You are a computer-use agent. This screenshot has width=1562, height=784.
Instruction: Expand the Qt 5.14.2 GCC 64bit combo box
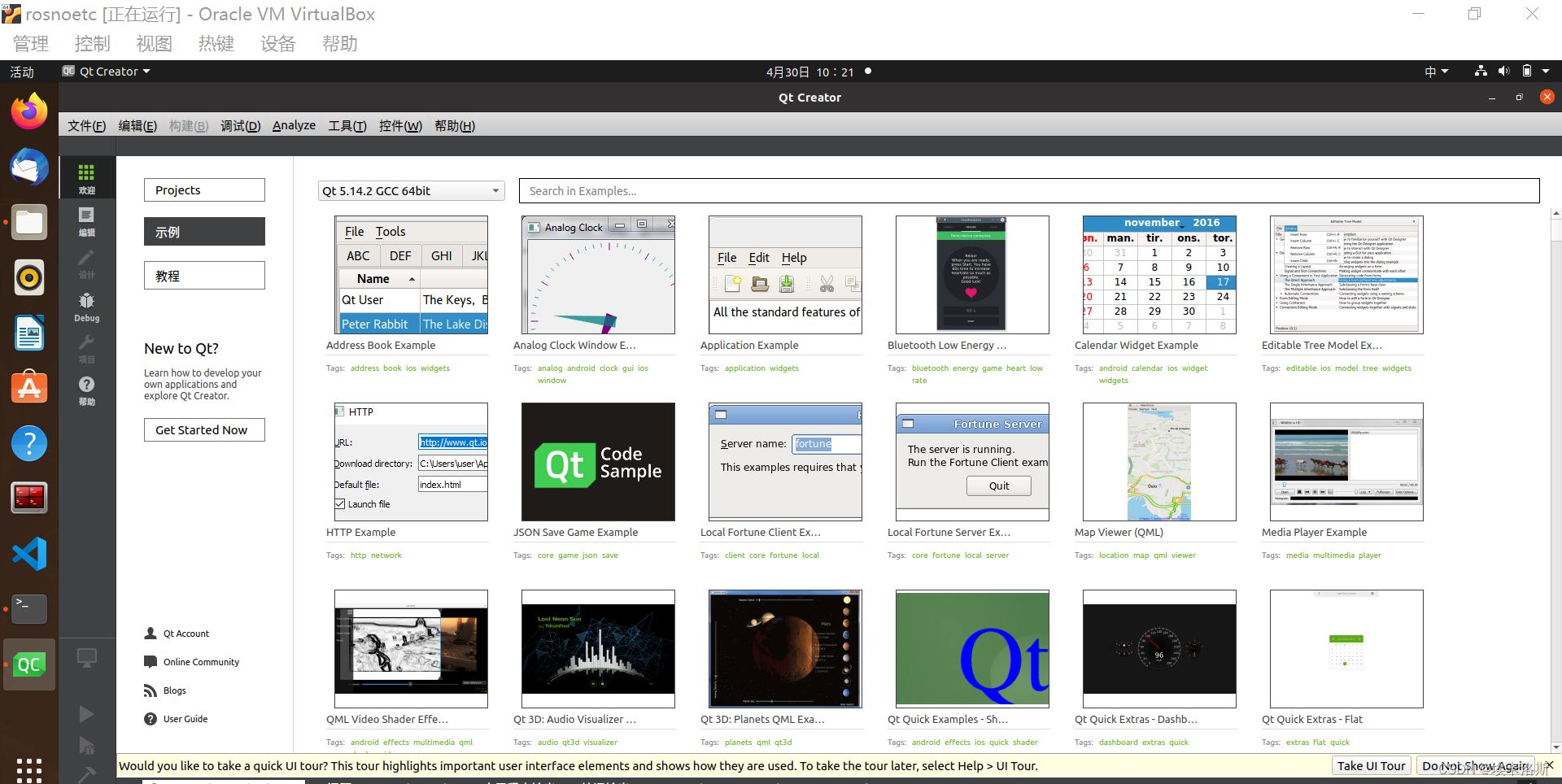click(x=411, y=191)
